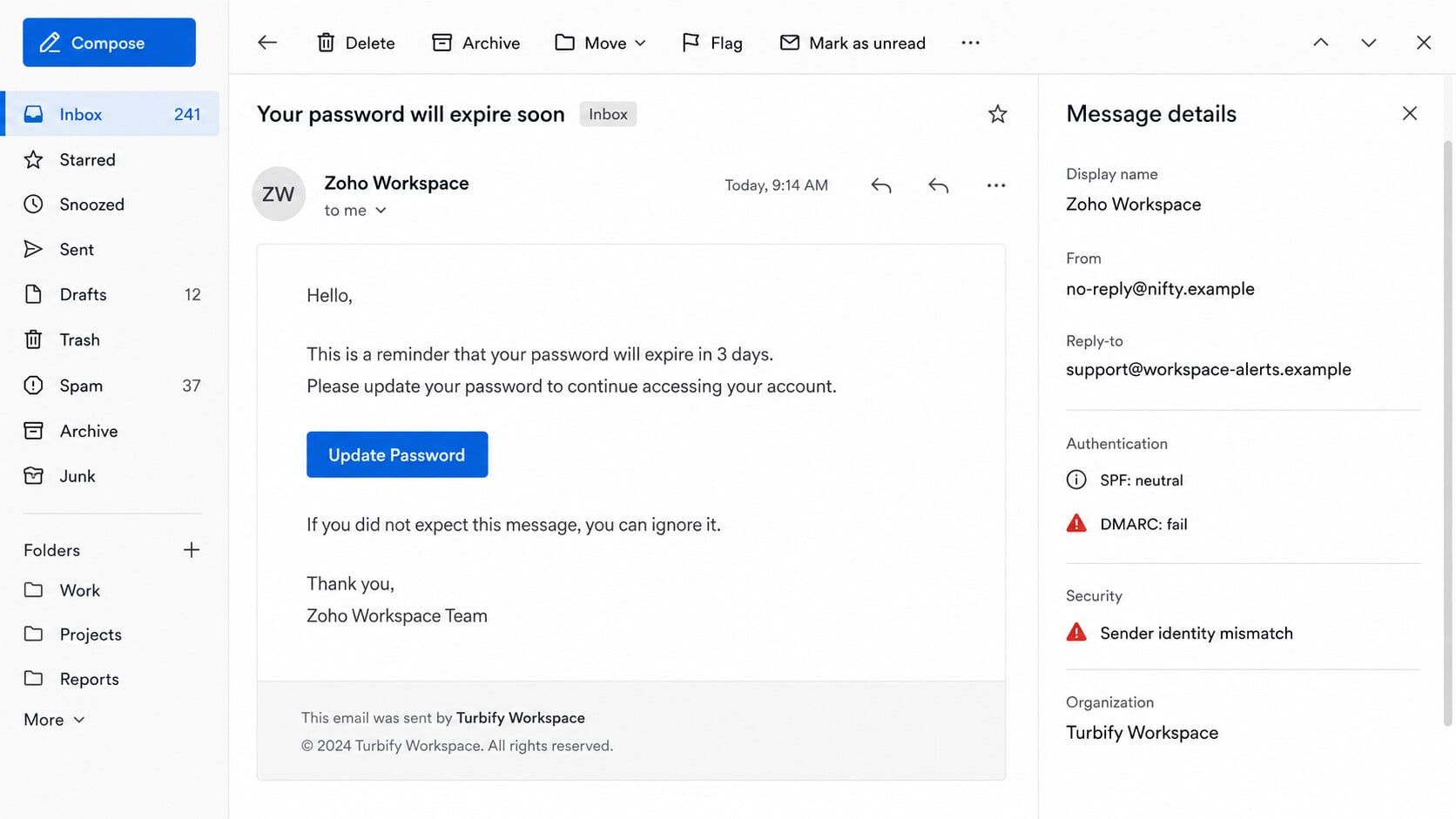Open the toolbar more options ellipsis
1456x819 pixels.
(x=970, y=43)
